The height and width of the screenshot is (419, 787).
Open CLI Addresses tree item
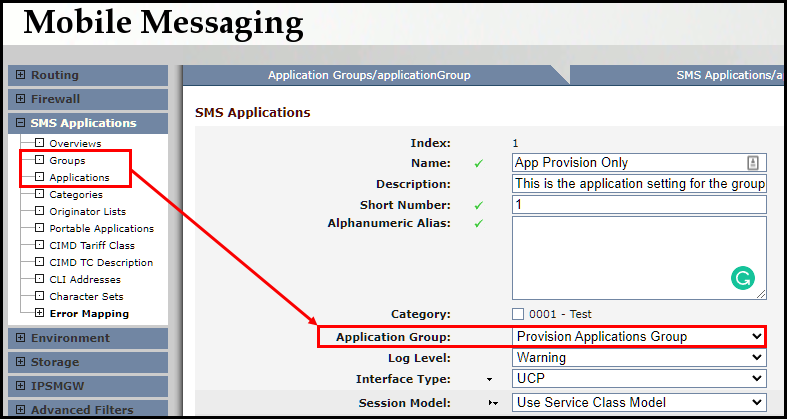[85, 280]
